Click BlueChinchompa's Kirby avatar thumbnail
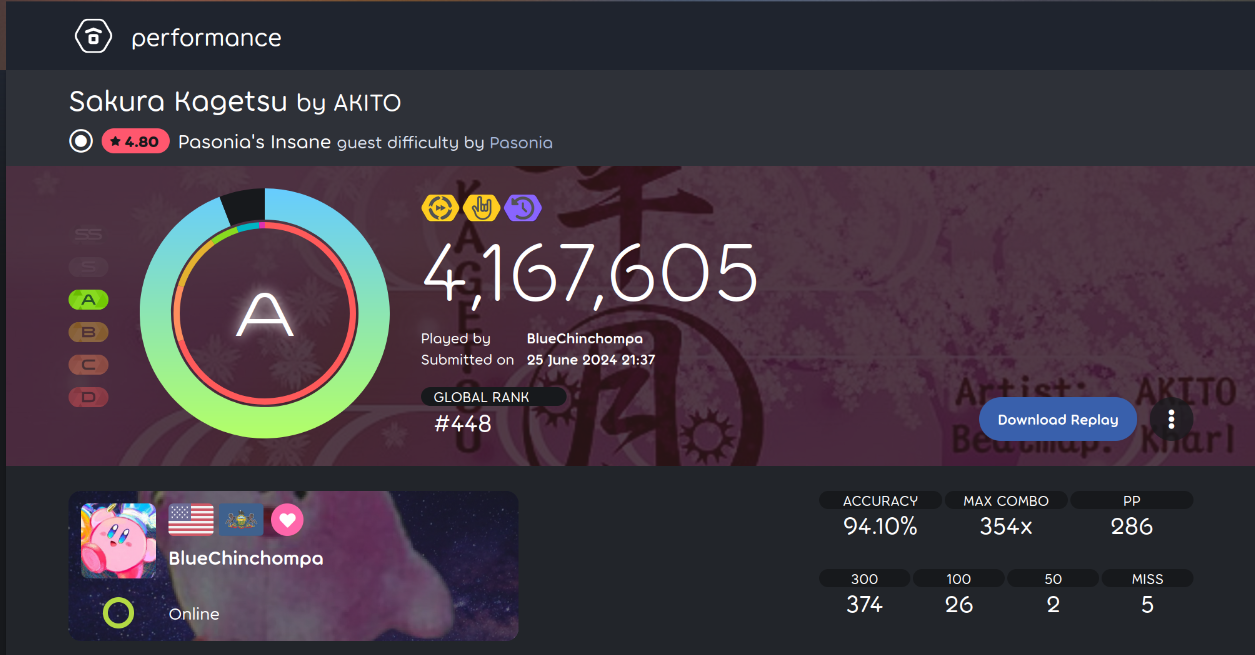 [118, 540]
